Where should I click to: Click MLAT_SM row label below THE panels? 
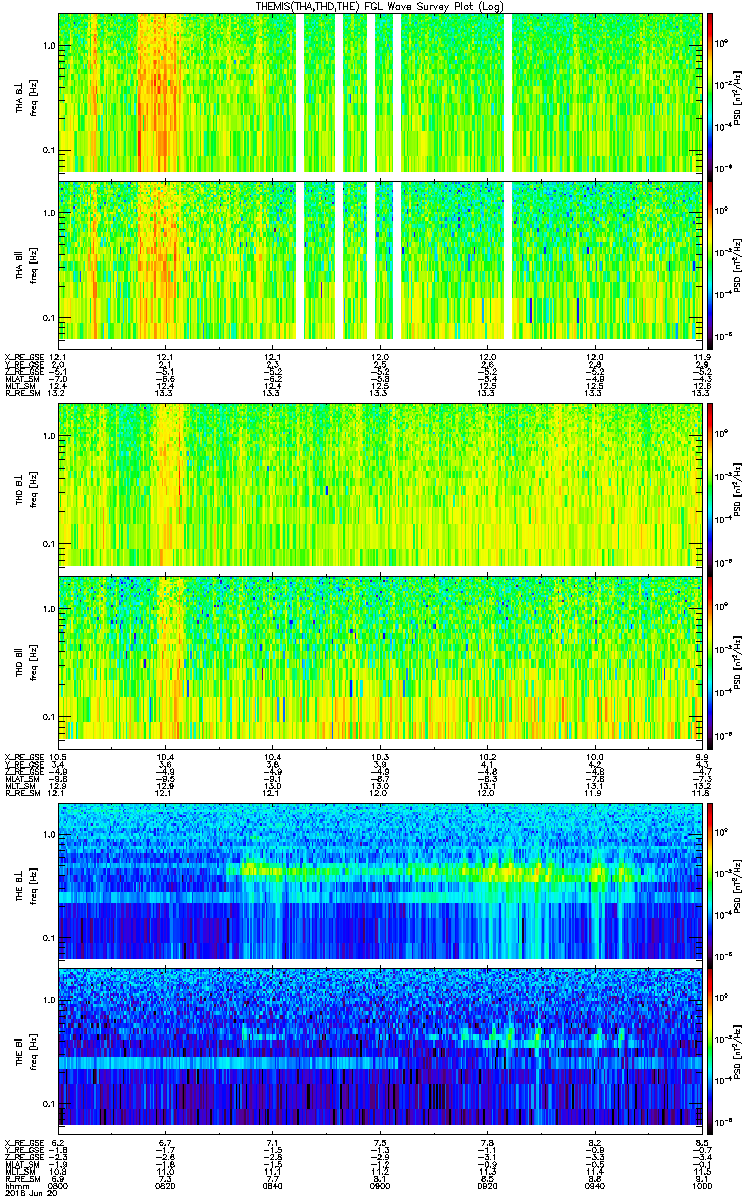point(20,1164)
